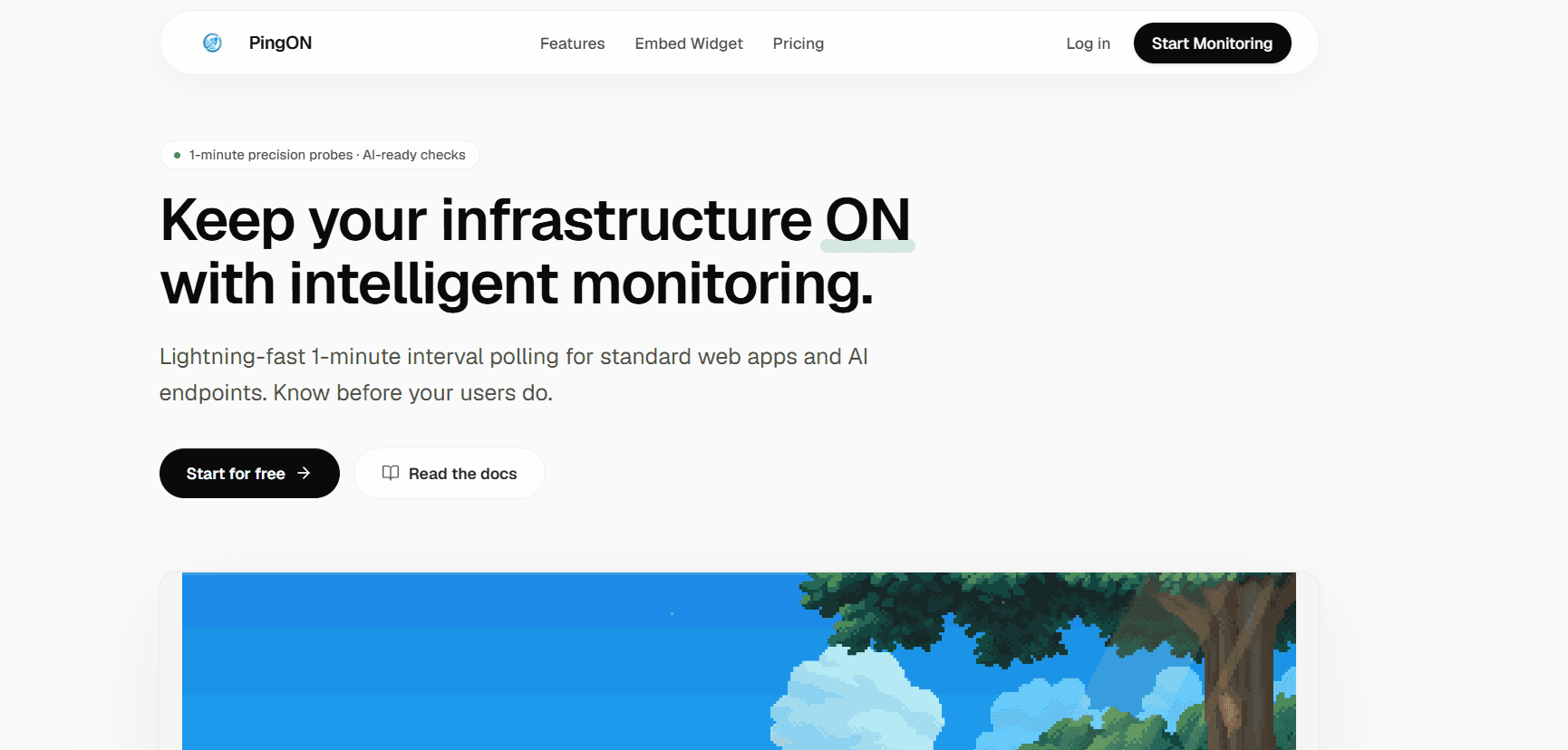Screen dimensions: 1568x750
Task: Click the PingON globe logo icon
Action: (212, 43)
